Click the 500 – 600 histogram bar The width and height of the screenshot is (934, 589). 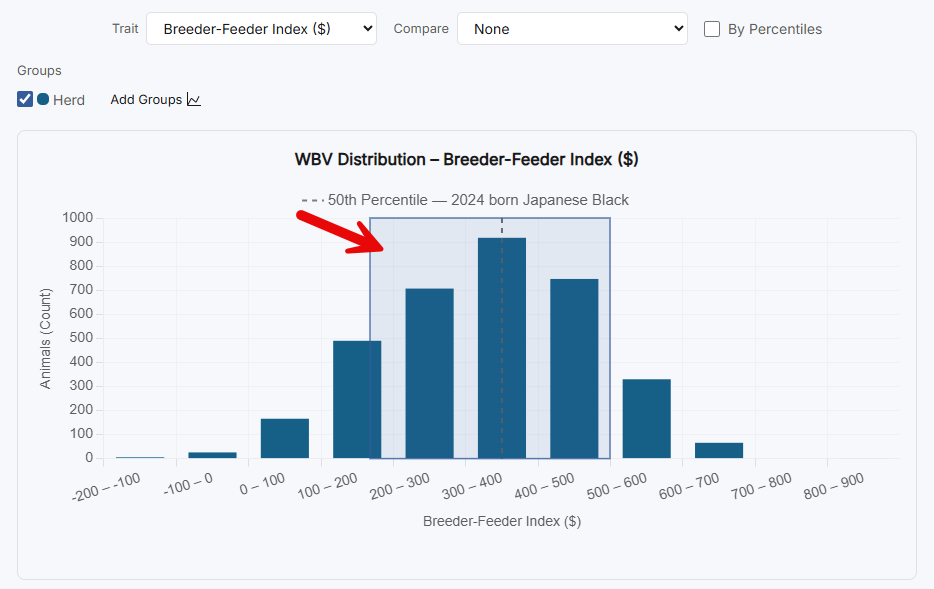[647, 419]
